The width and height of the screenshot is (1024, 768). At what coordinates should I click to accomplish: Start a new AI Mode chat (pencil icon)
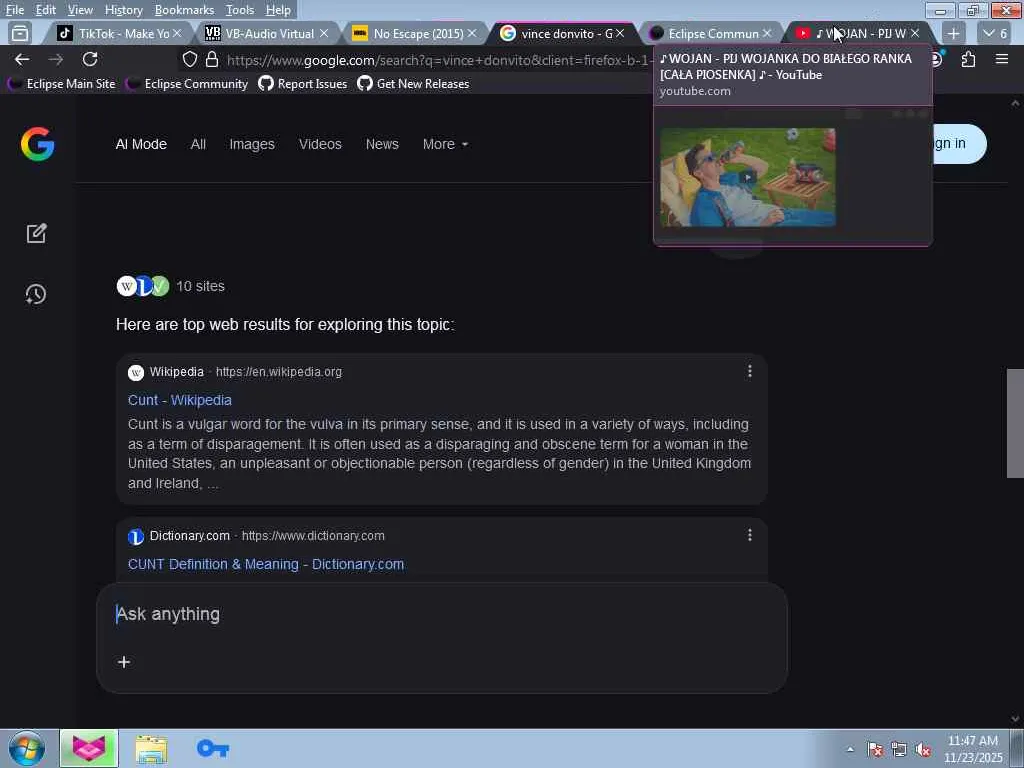(x=37, y=234)
